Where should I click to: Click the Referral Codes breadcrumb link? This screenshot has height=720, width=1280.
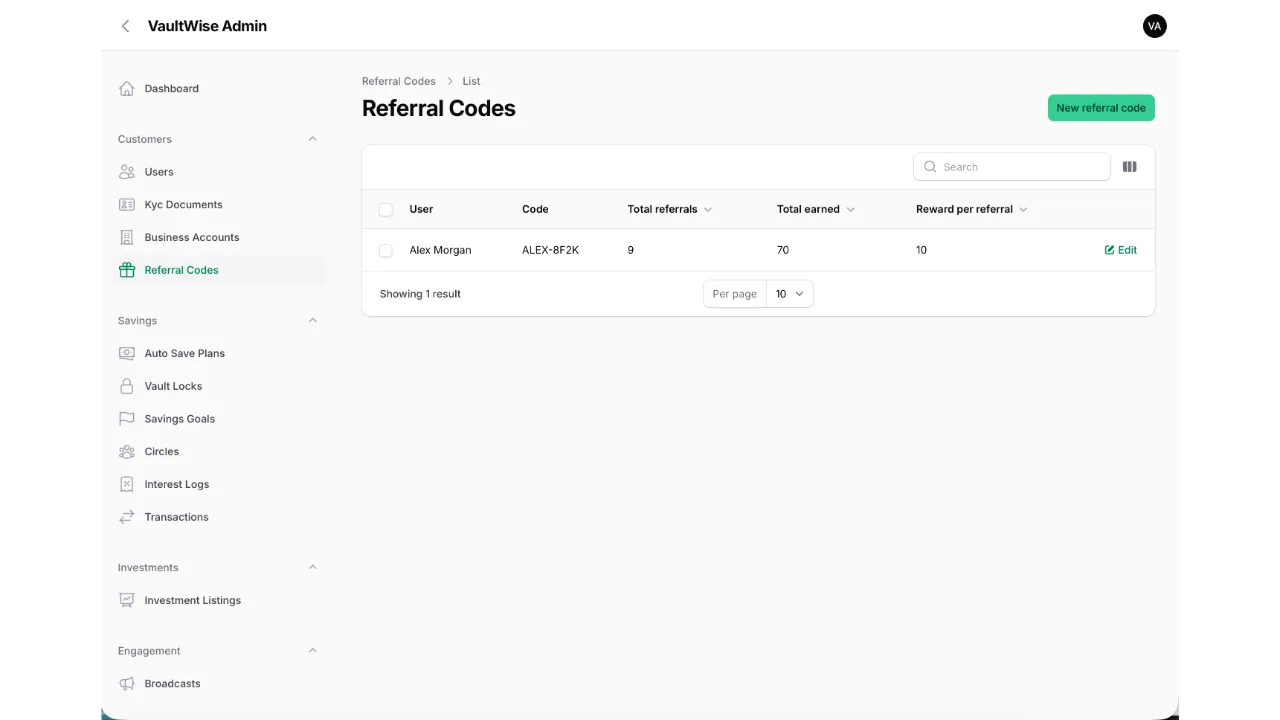399,81
